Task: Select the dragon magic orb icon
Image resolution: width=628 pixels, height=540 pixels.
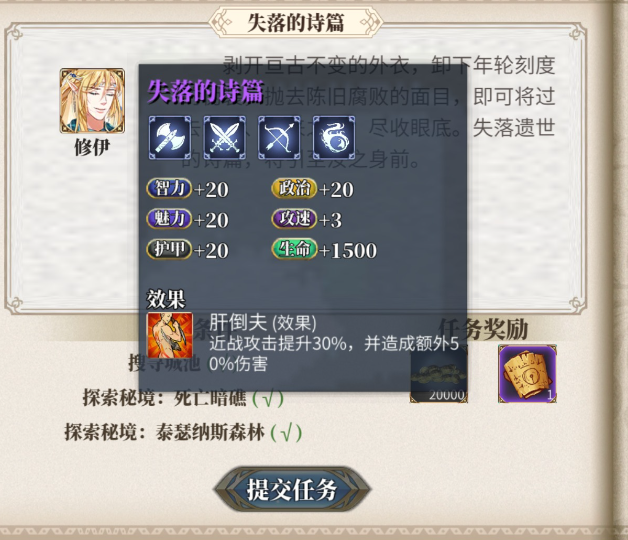Action: pyautogui.click(x=334, y=137)
